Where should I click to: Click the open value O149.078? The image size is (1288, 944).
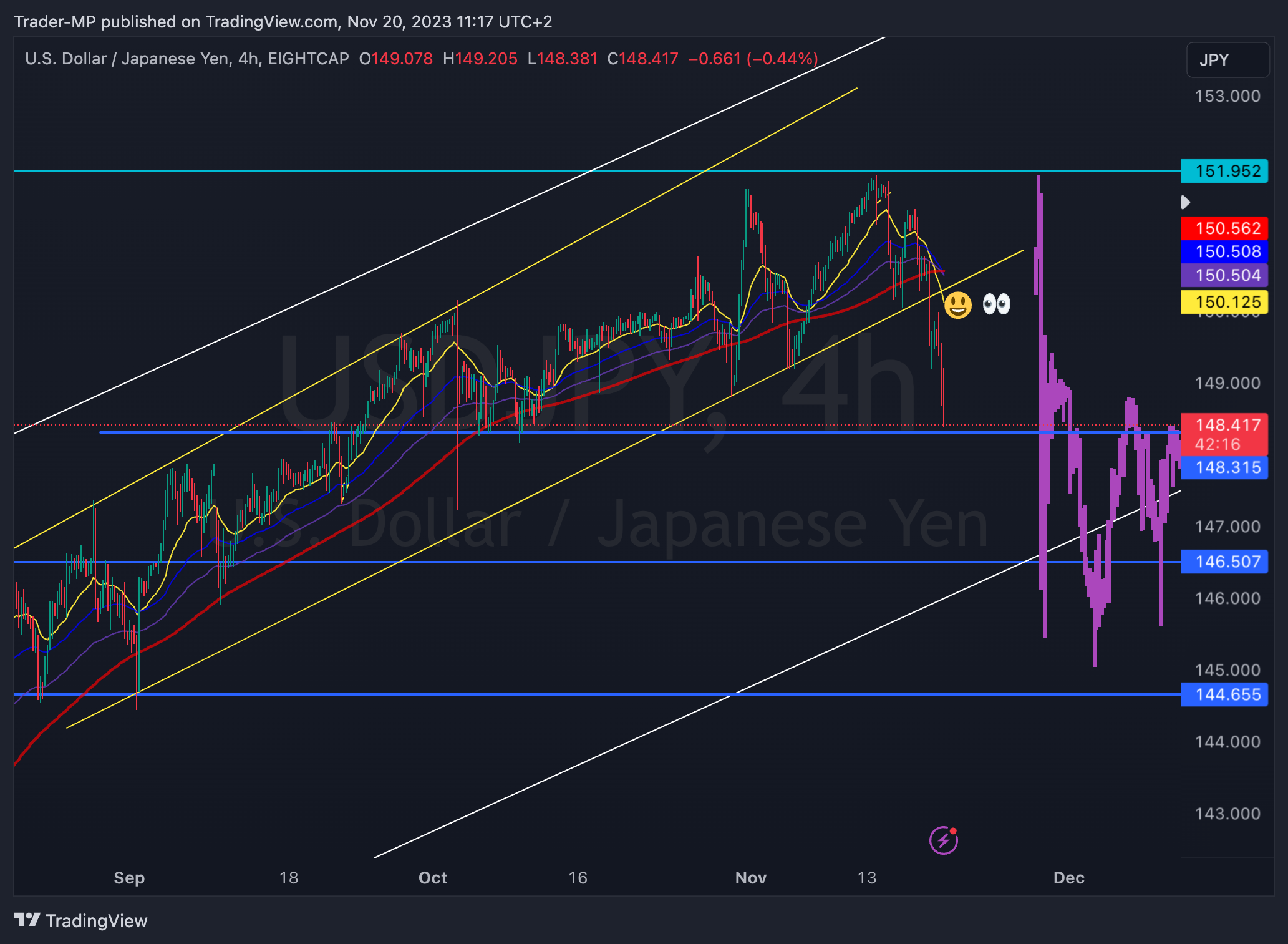tap(395, 59)
